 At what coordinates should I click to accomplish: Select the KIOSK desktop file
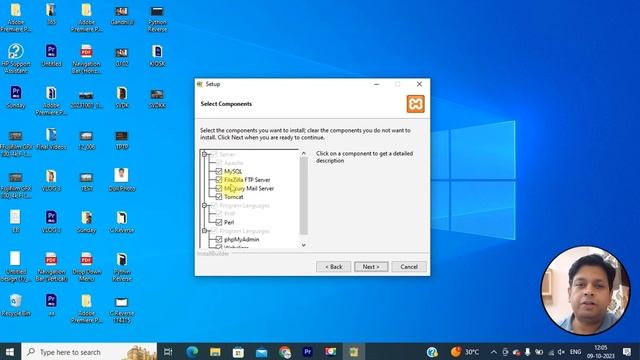click(x=157, y=56)
